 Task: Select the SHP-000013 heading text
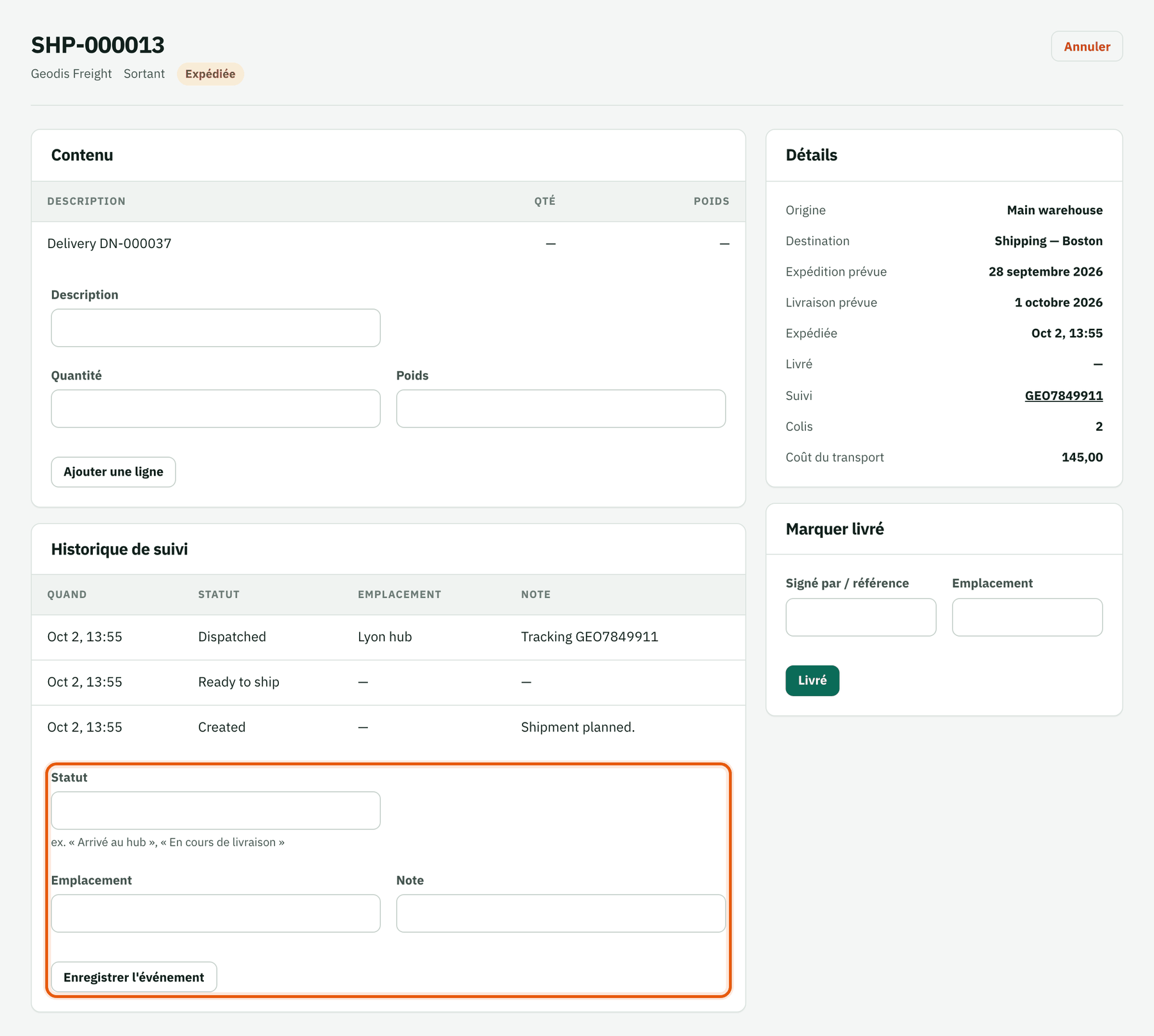click(98, 45)
